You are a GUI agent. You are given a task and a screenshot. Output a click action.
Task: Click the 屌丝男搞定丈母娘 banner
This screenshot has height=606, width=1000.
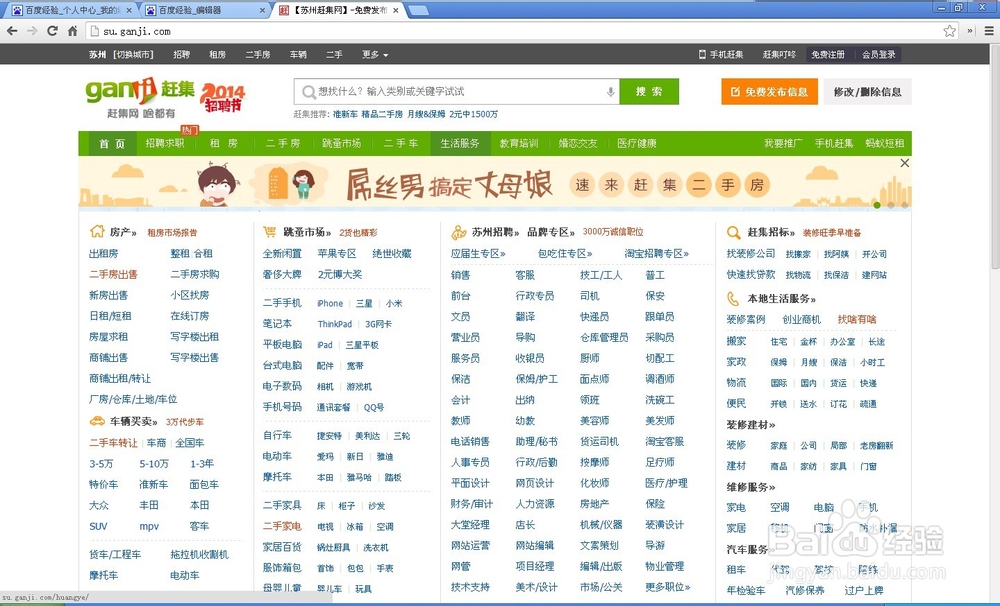click(495, 183)
